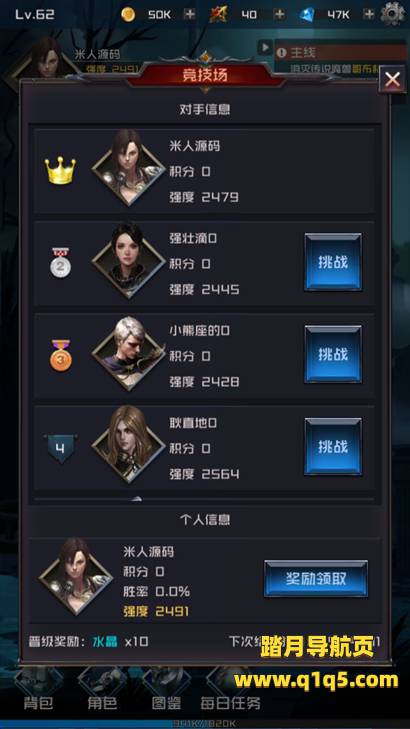Tap the gold coin currency icon

128,14
